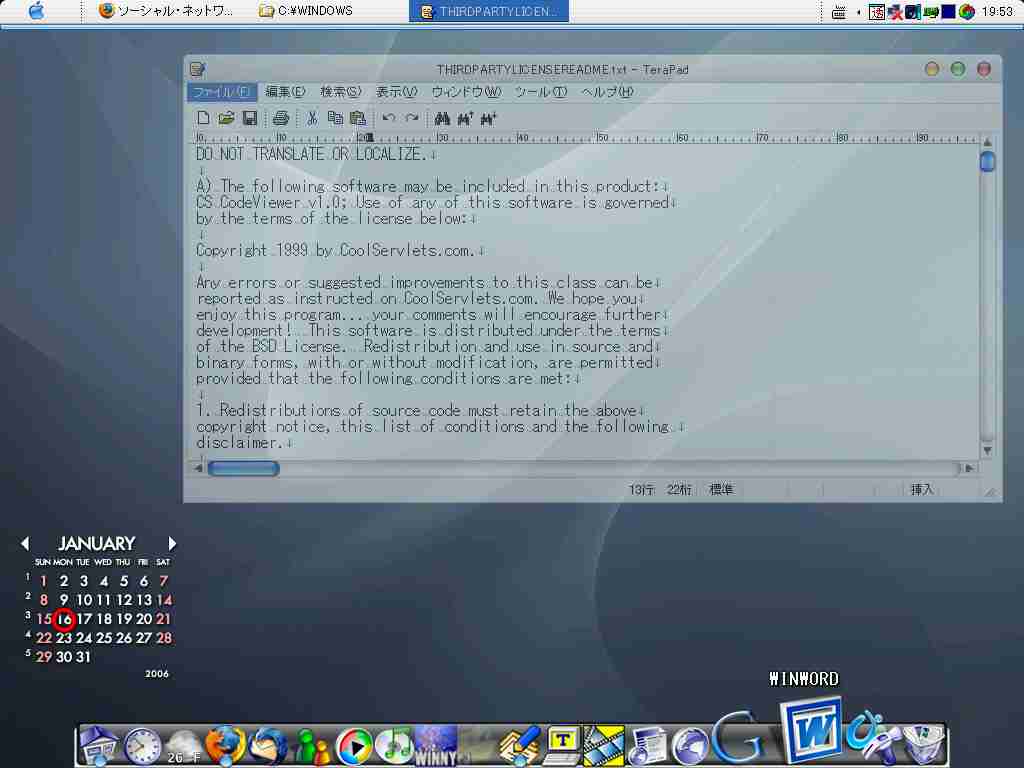The height and width of the screenshot is (768, 1024).
Task: Click the 13行 line indicator
Action: click(x=641, y=490)
